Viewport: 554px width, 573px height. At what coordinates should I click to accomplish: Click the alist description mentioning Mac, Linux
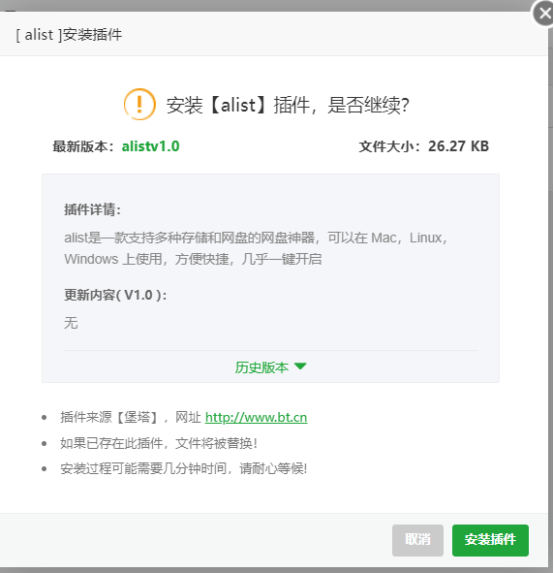coord(256,248)
